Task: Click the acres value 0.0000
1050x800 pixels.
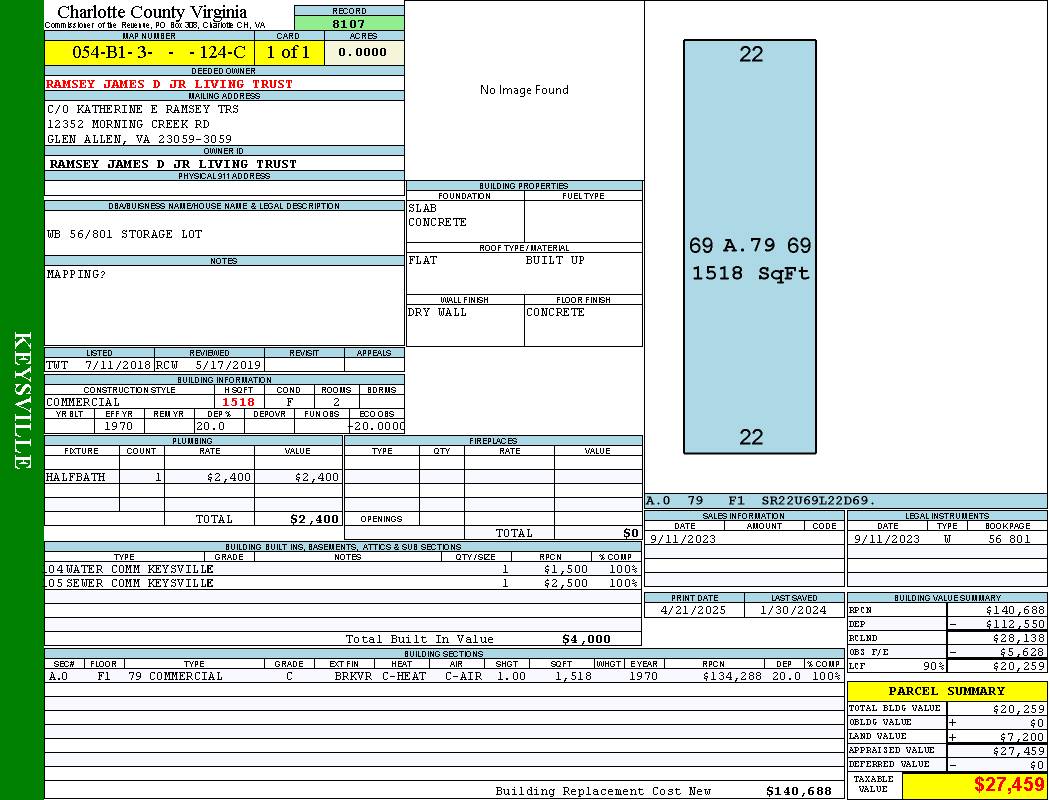Action: point(362,52)
